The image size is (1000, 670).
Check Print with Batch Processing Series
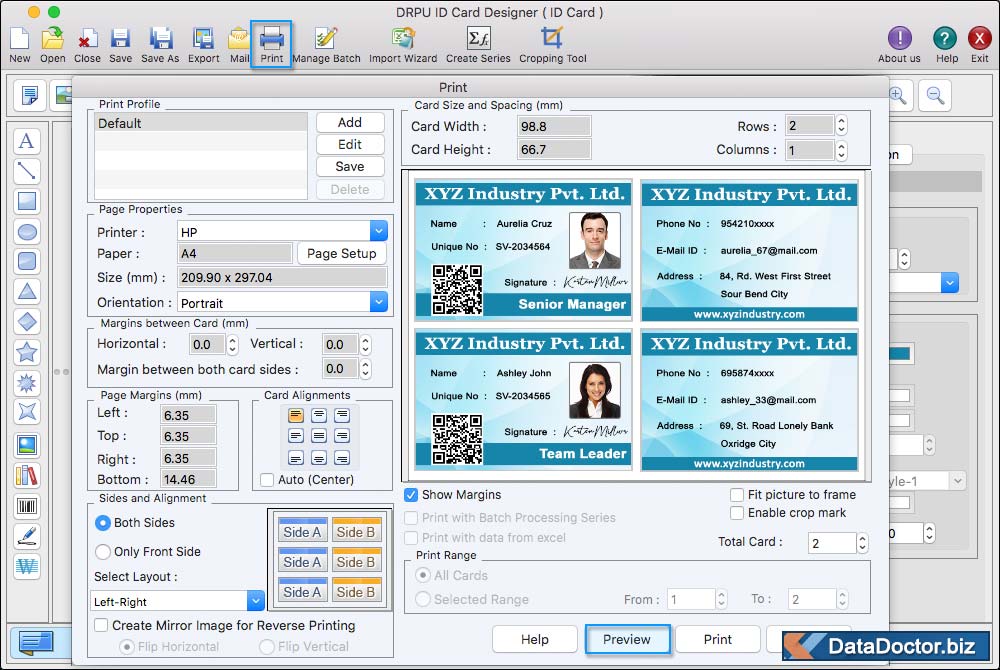point(411,518)
